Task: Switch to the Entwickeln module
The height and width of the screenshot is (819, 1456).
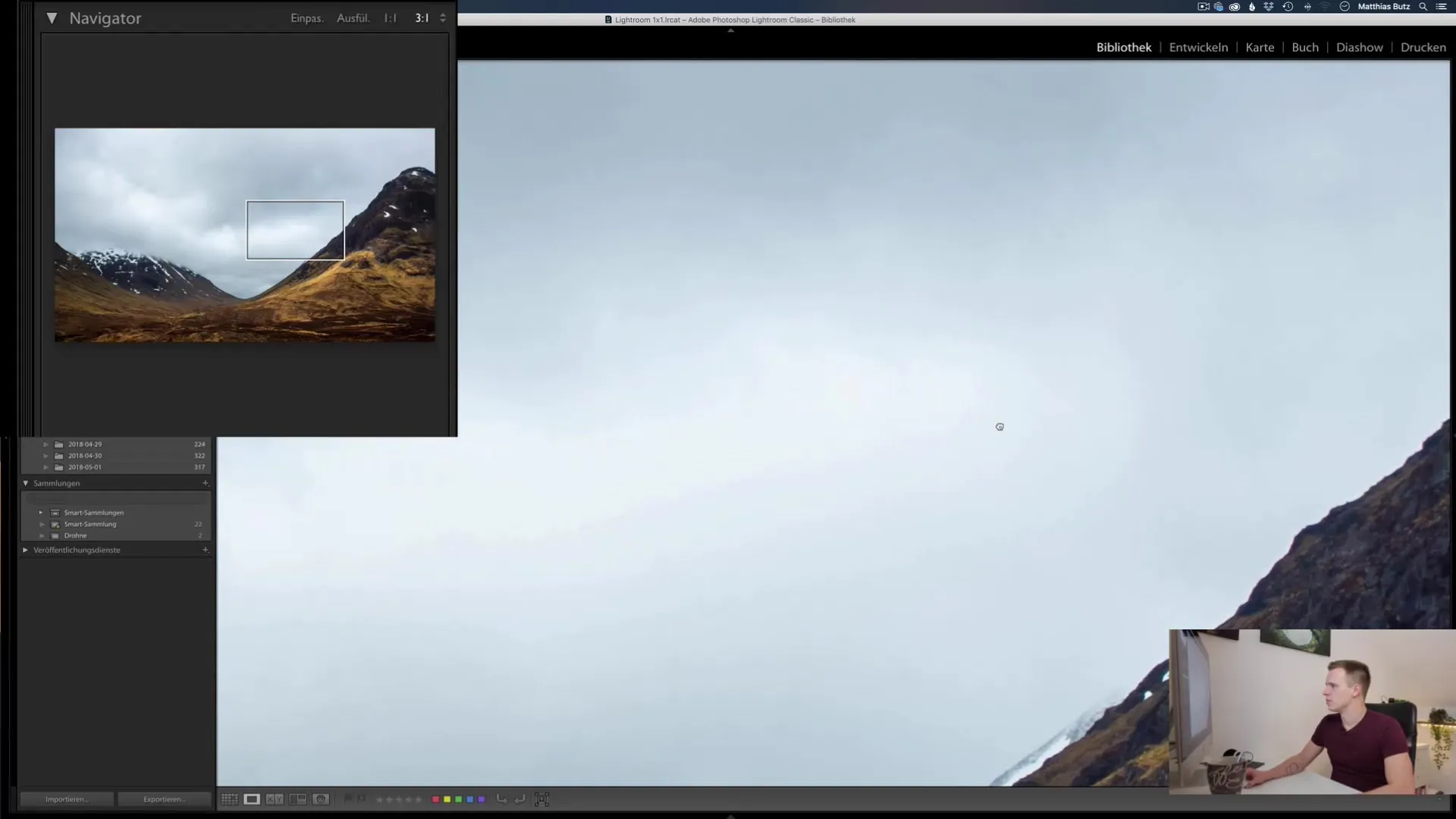Action: click(x=1198, y=47)
